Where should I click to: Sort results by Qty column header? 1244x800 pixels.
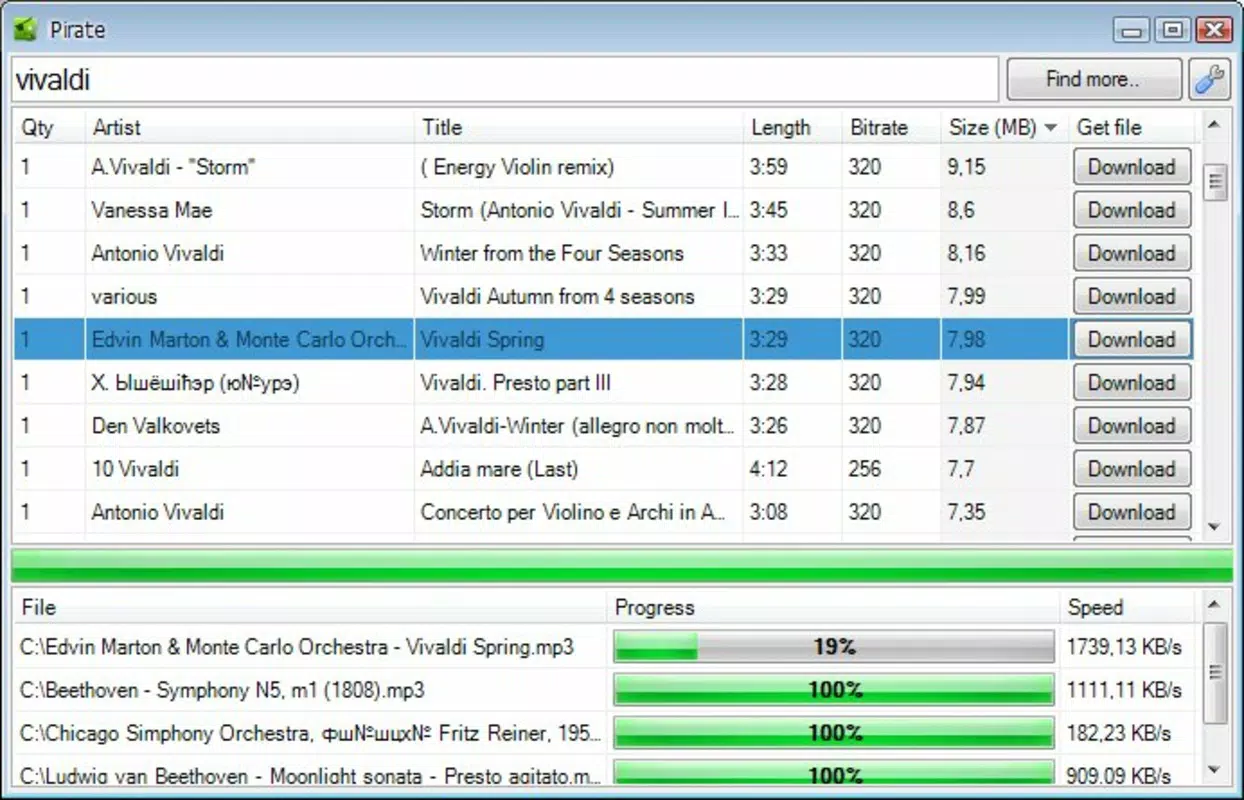tap(49, 128)
